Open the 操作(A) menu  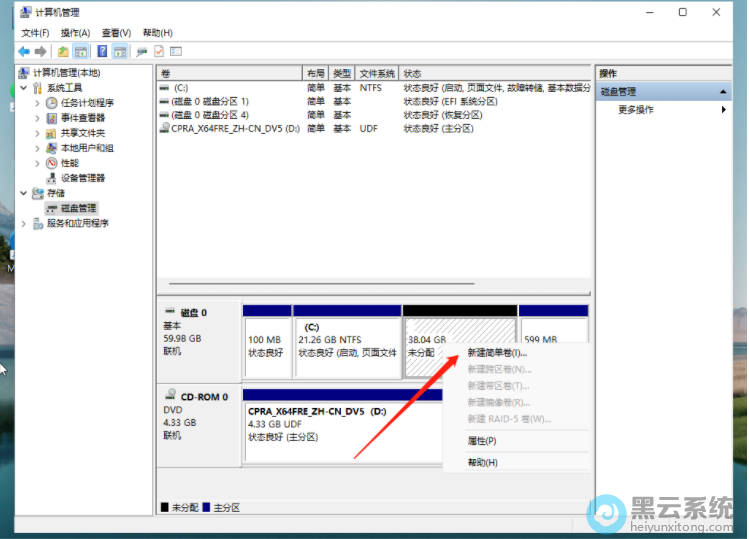75,33
